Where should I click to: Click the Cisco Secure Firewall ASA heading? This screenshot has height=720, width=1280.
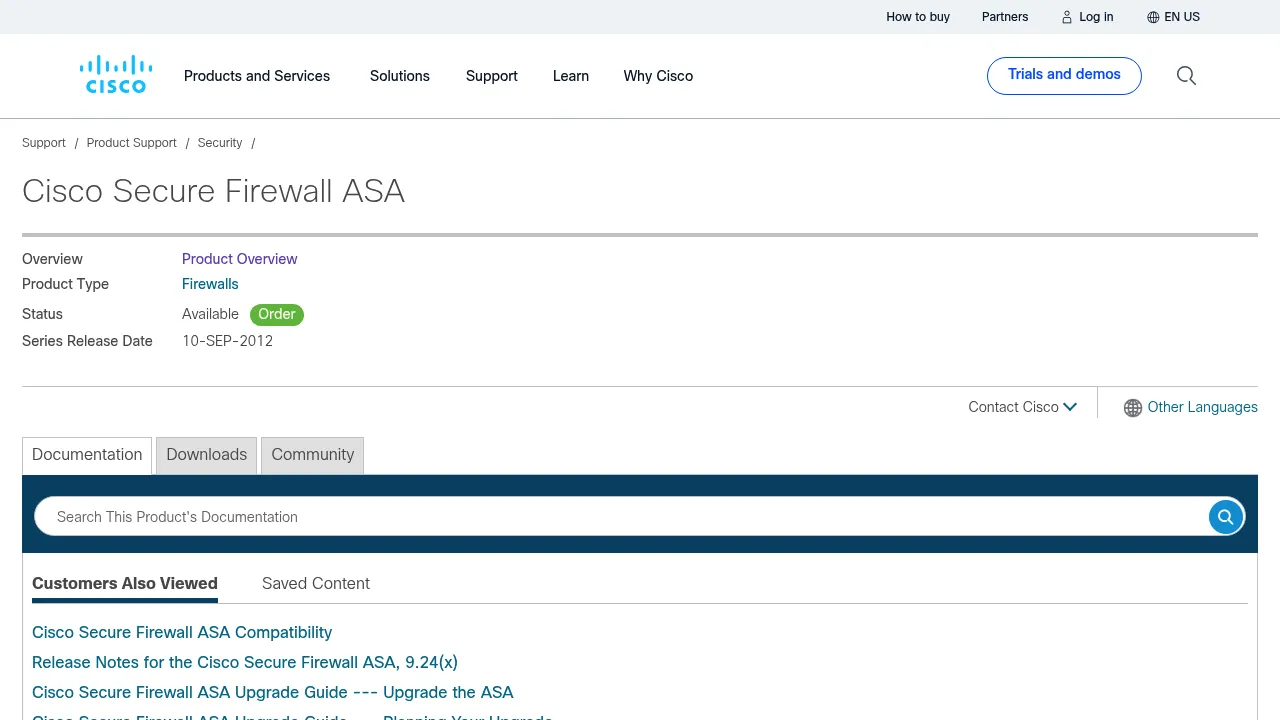[213, 191]
